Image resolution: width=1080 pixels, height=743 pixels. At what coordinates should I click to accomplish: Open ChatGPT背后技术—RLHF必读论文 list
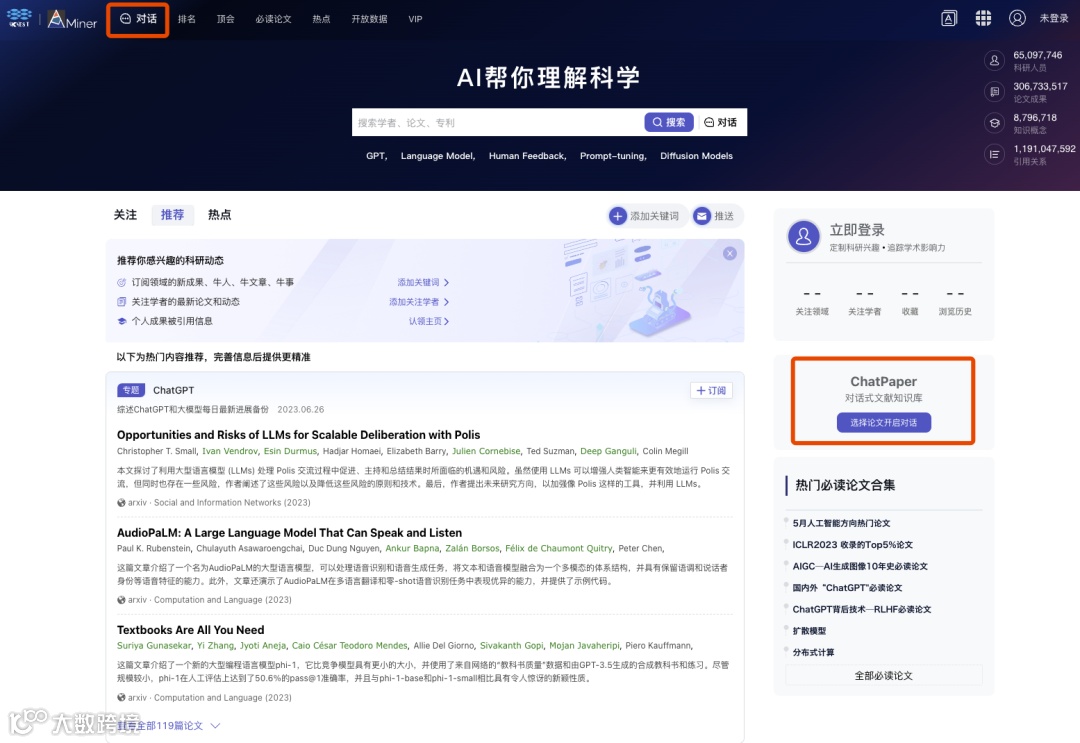[862, 609]
